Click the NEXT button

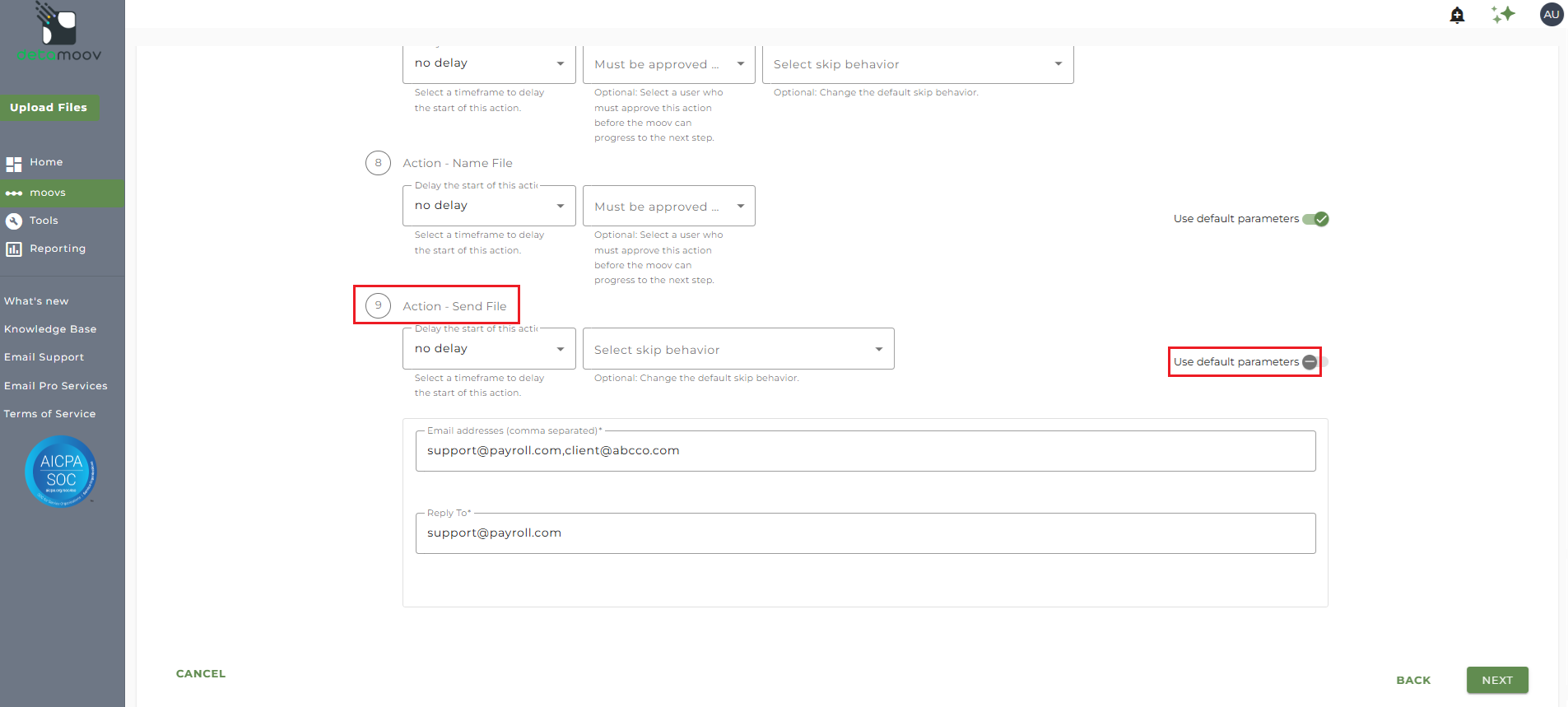1496,680
